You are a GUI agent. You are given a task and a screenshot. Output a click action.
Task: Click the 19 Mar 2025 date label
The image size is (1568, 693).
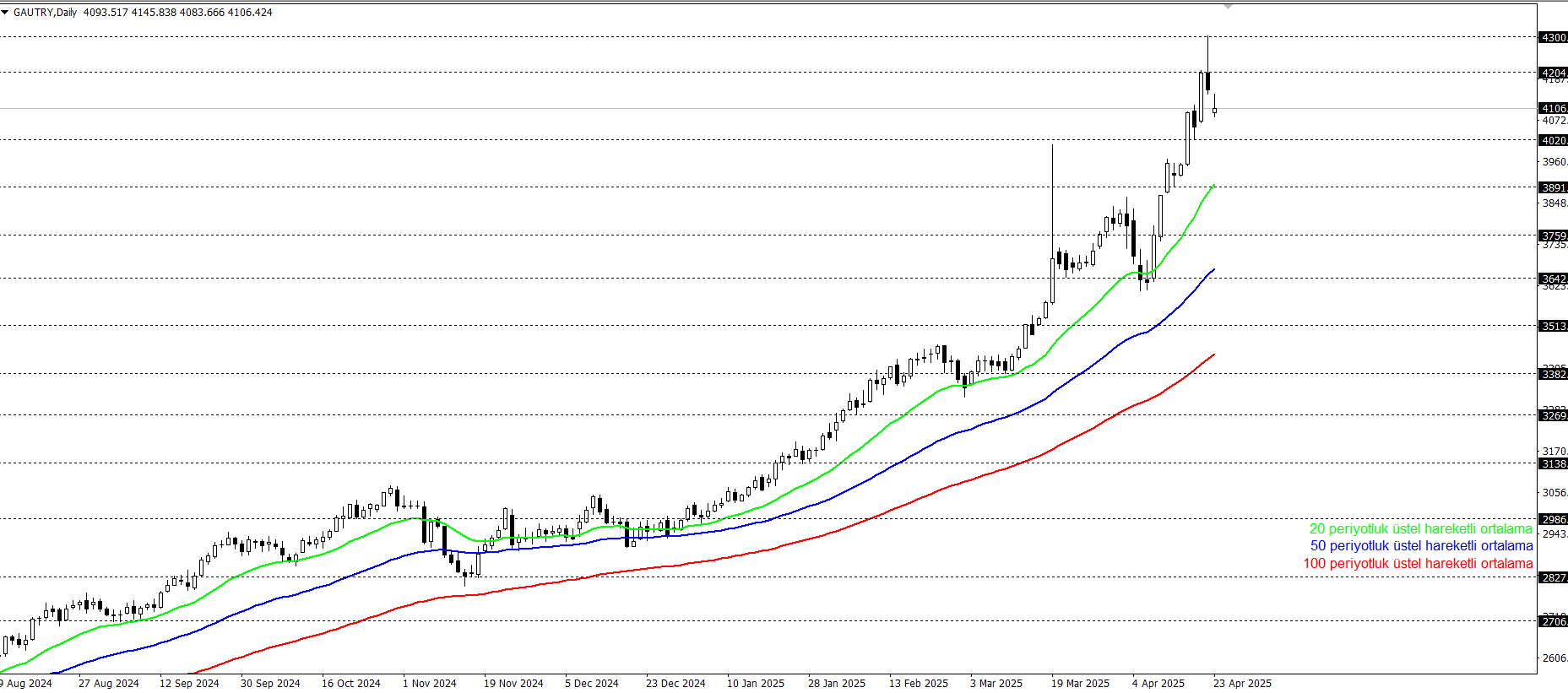point(1080,684)
